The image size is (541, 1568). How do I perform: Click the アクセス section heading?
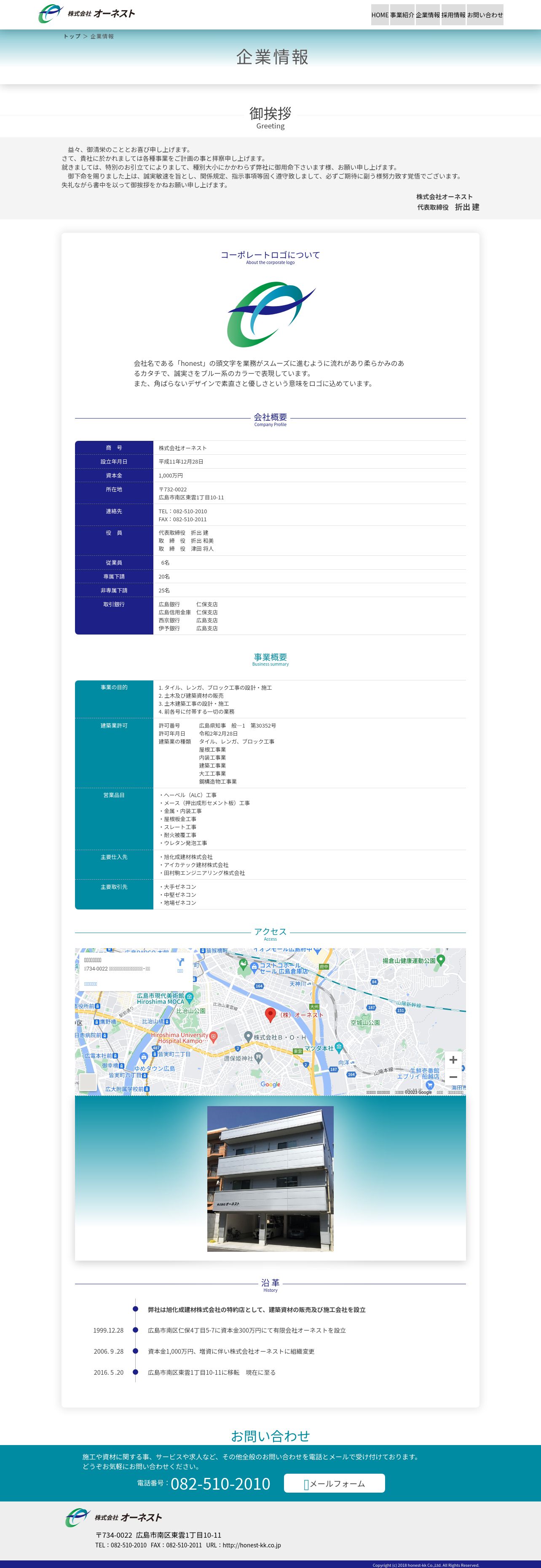(270, 931)
